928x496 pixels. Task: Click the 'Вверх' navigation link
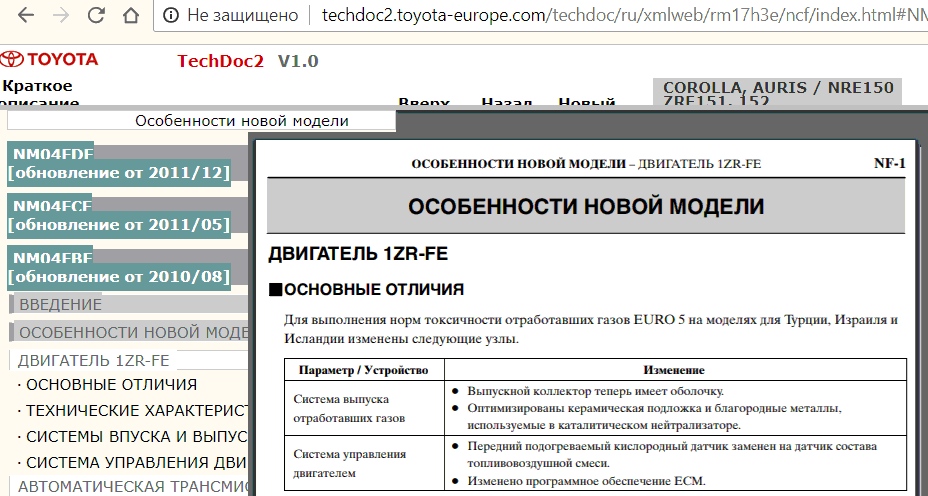(423, 103)
